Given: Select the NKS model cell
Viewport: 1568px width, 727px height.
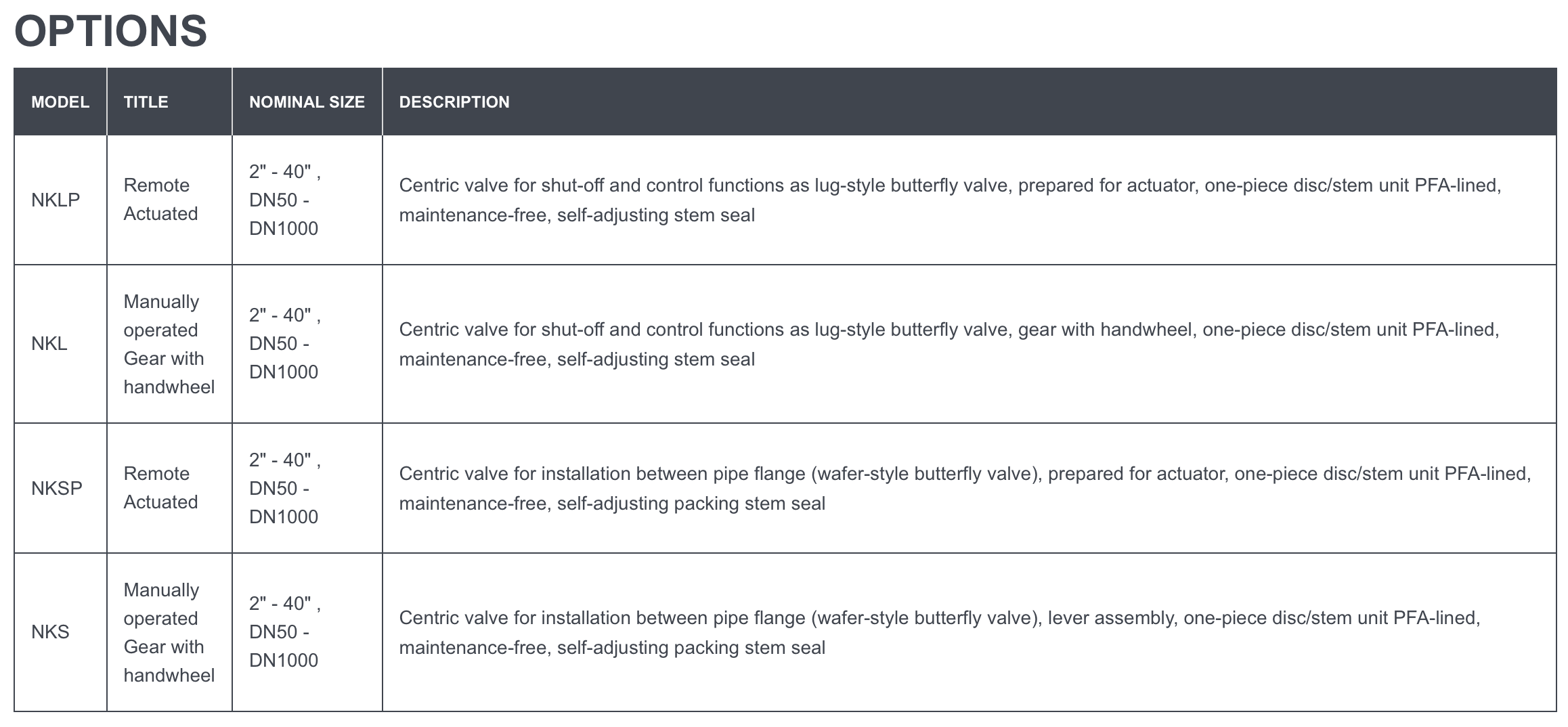Looking at the screenshot, I should [50, 632].
